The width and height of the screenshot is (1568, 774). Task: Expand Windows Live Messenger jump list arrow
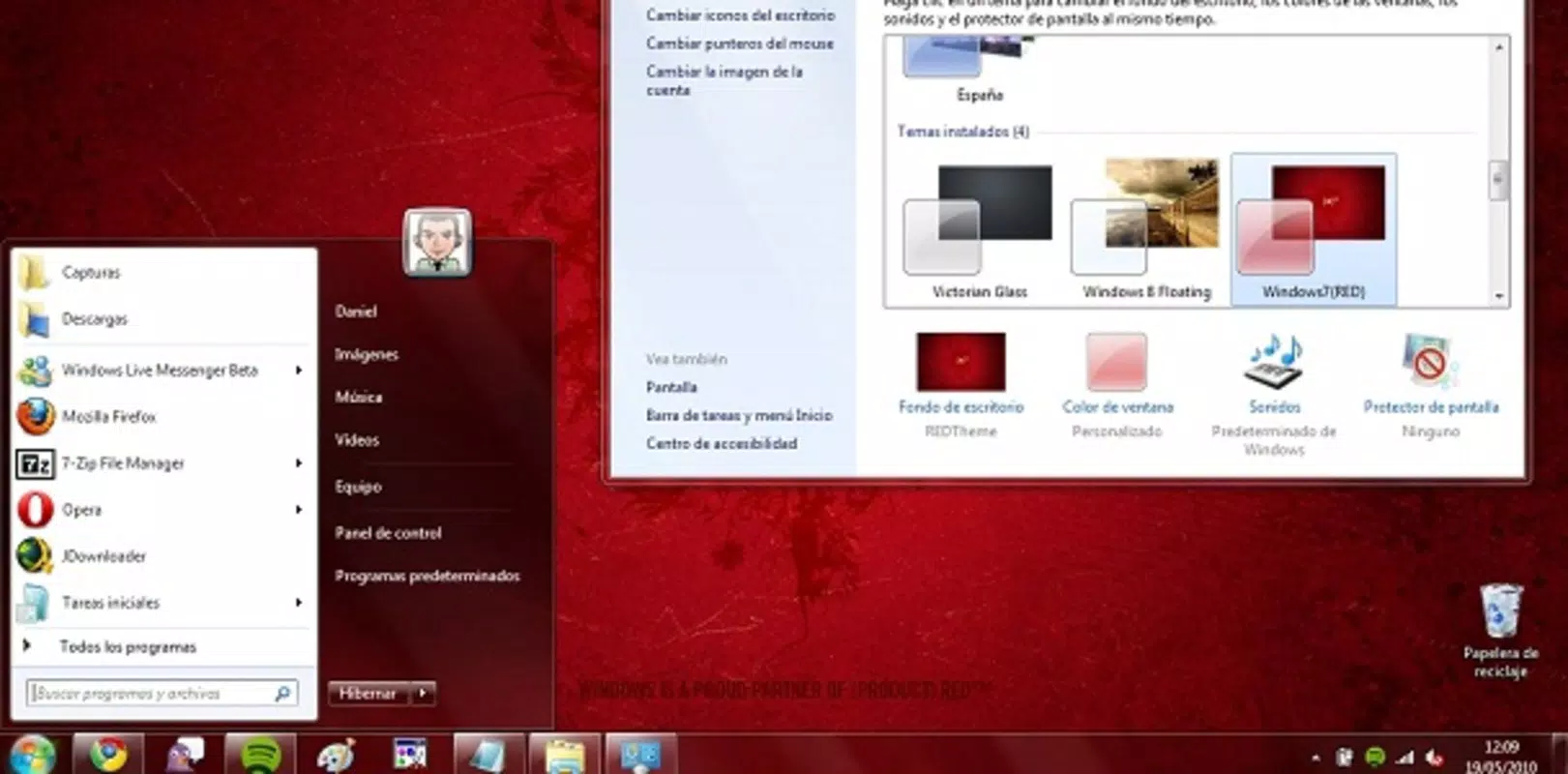click(299, 371)
